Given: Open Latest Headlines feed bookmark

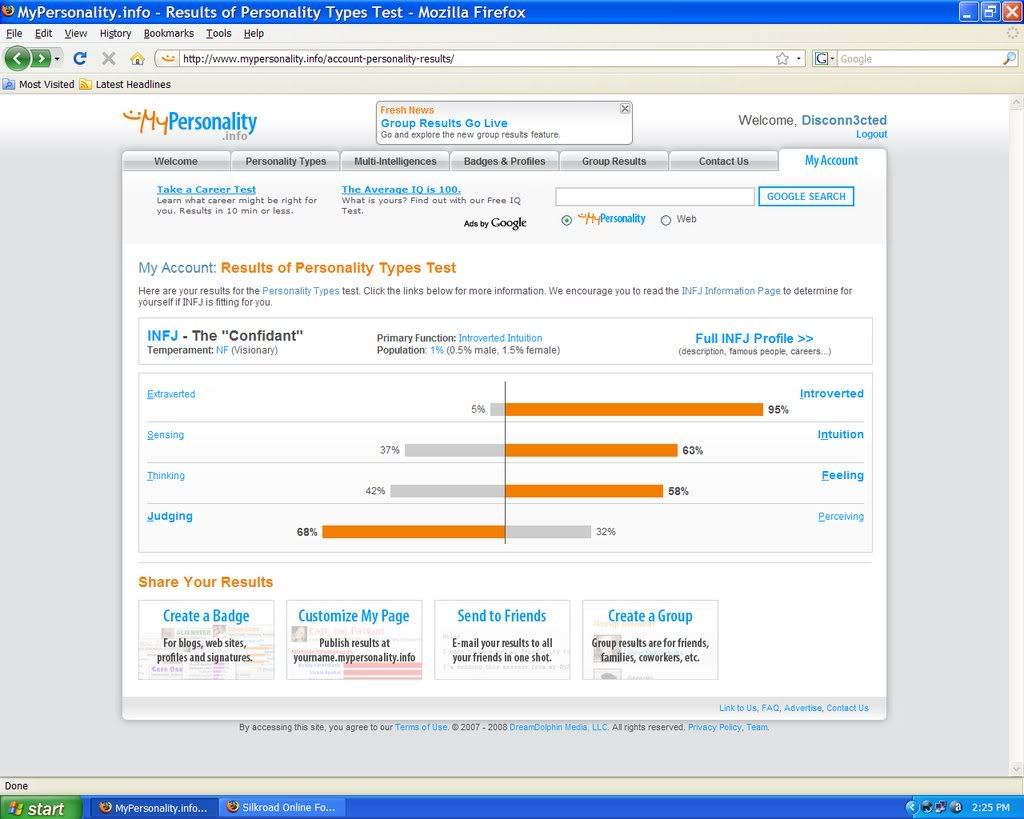Looking at the screenshot, I should coord(132,84).
